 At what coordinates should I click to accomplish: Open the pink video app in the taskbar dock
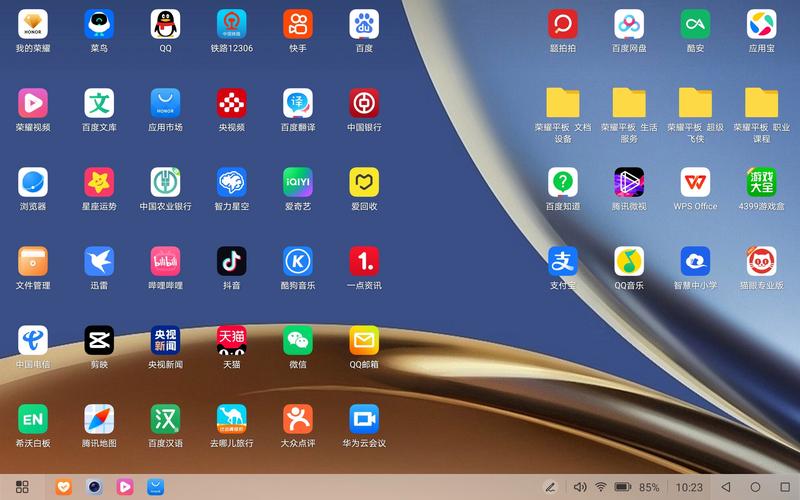[125, 487]
